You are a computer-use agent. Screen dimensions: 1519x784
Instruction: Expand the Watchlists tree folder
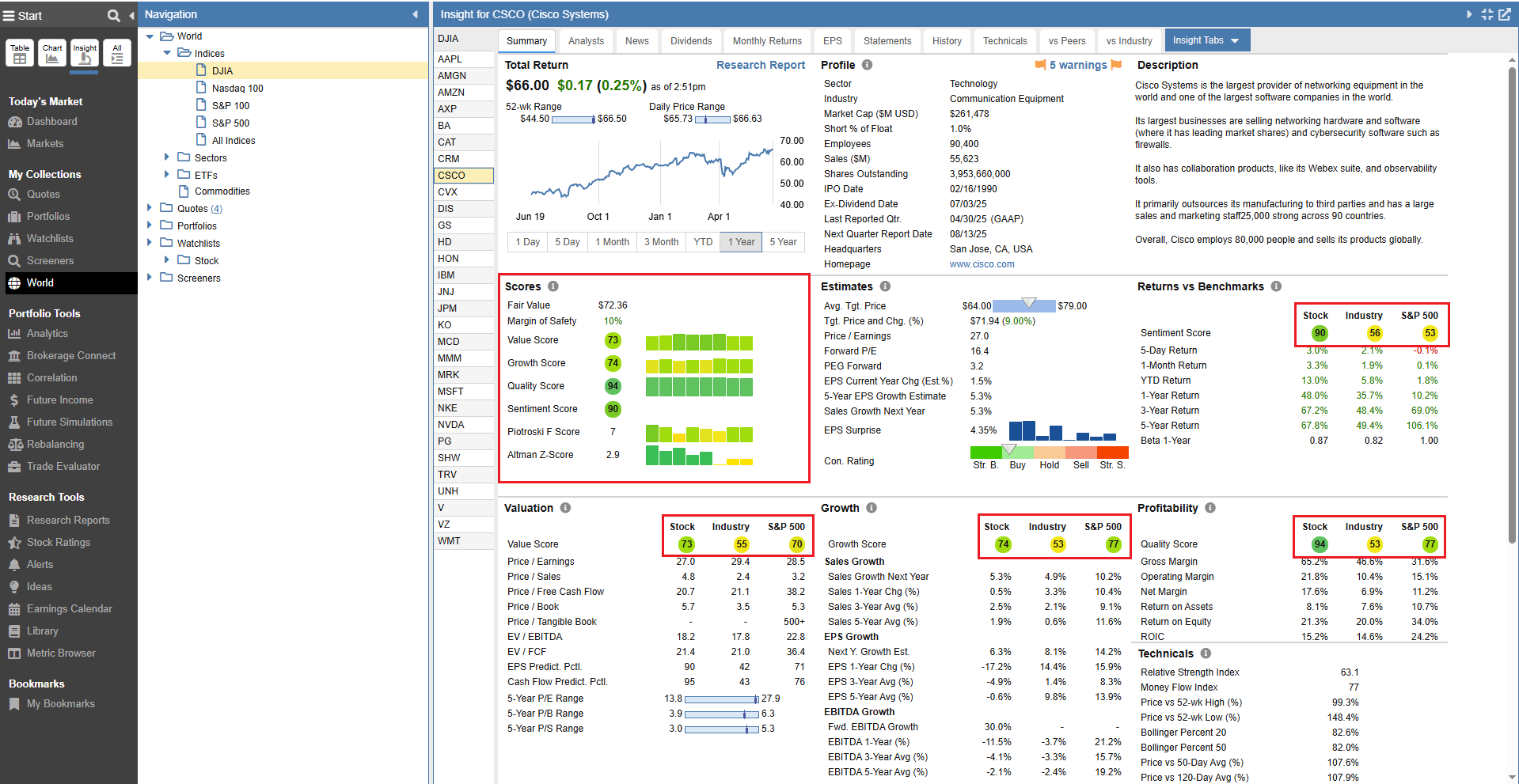point(150,243)
